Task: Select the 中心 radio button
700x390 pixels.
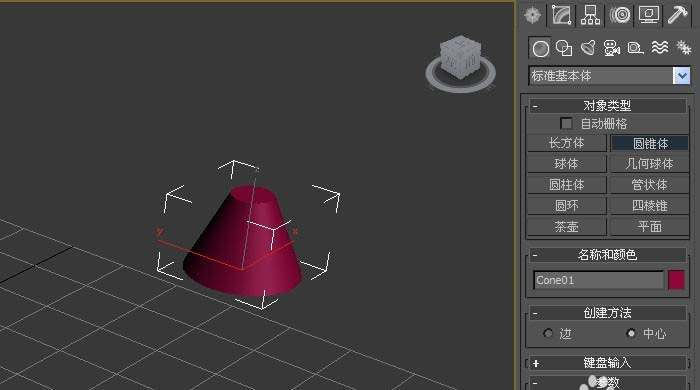Action: pos(631,333)
